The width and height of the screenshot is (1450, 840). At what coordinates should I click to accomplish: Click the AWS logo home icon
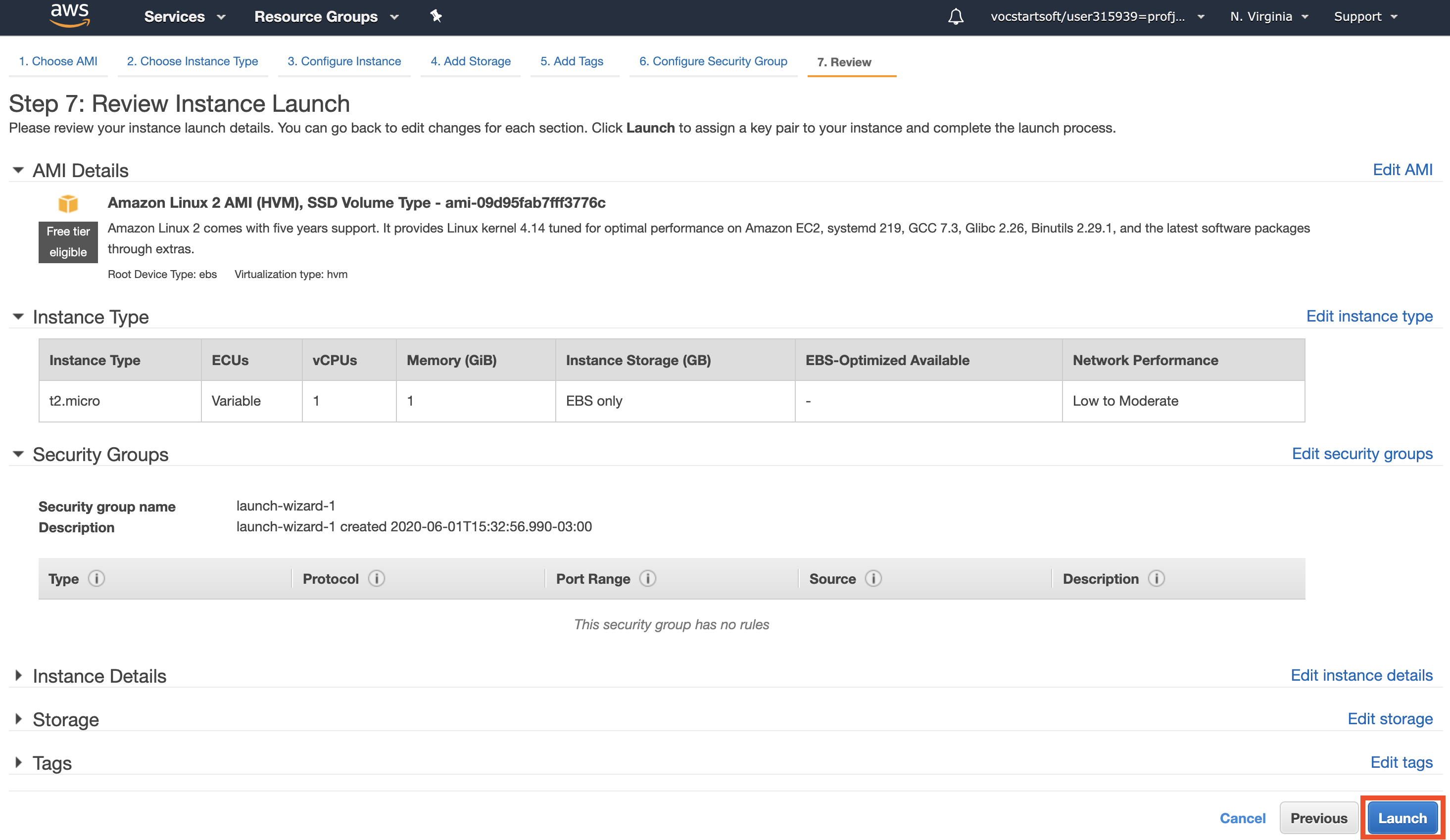(70, 15)
